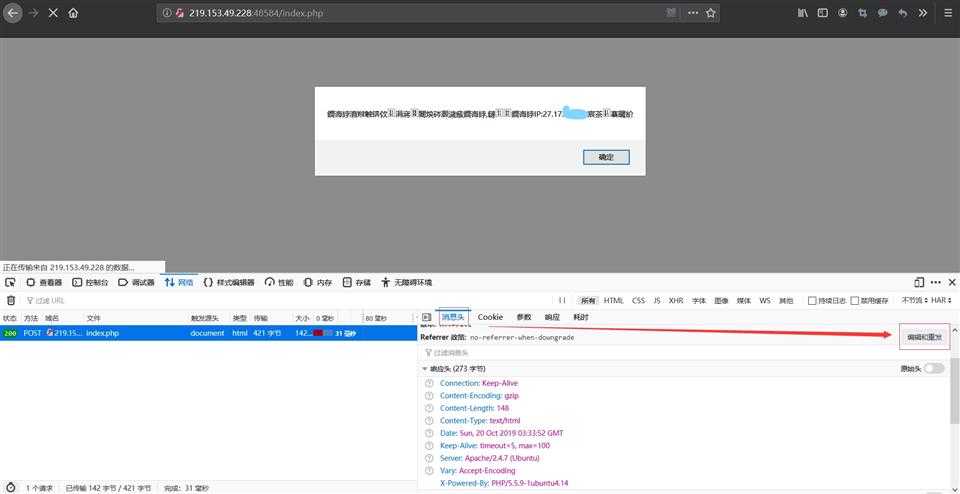Toggle raw headers switch for response headers

[x=934, y=369]
